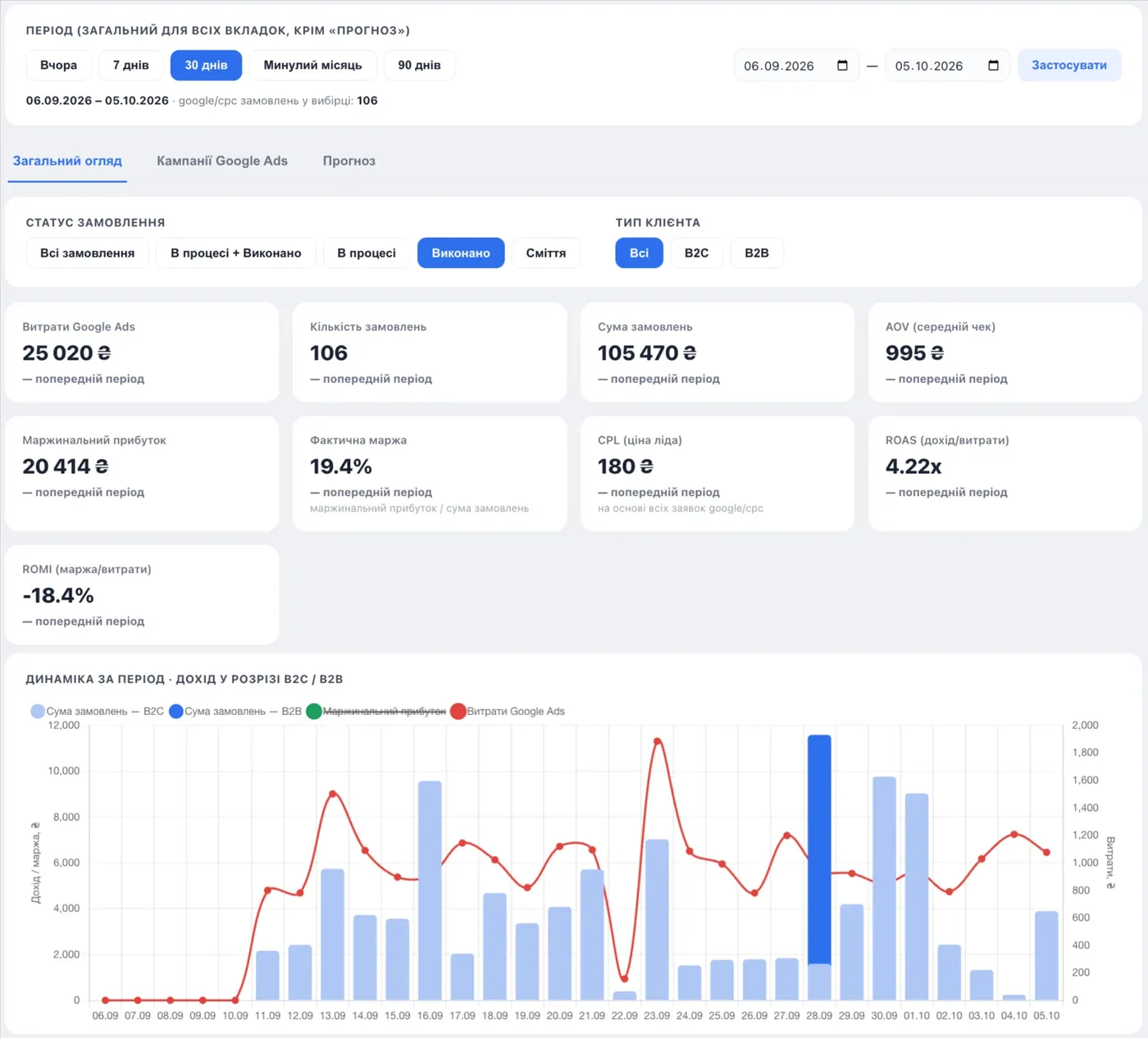Image resolution: width=1148 pixels, height=1038 pixels.
Task: Click the Кількість замовлень 106 value
Action: [329, 353]
